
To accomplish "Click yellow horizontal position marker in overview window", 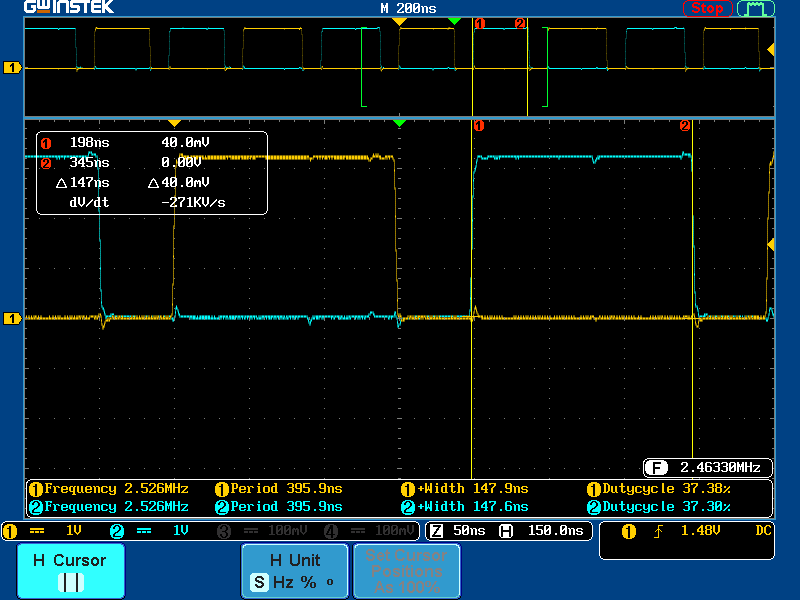I will (x=399, y=21).
